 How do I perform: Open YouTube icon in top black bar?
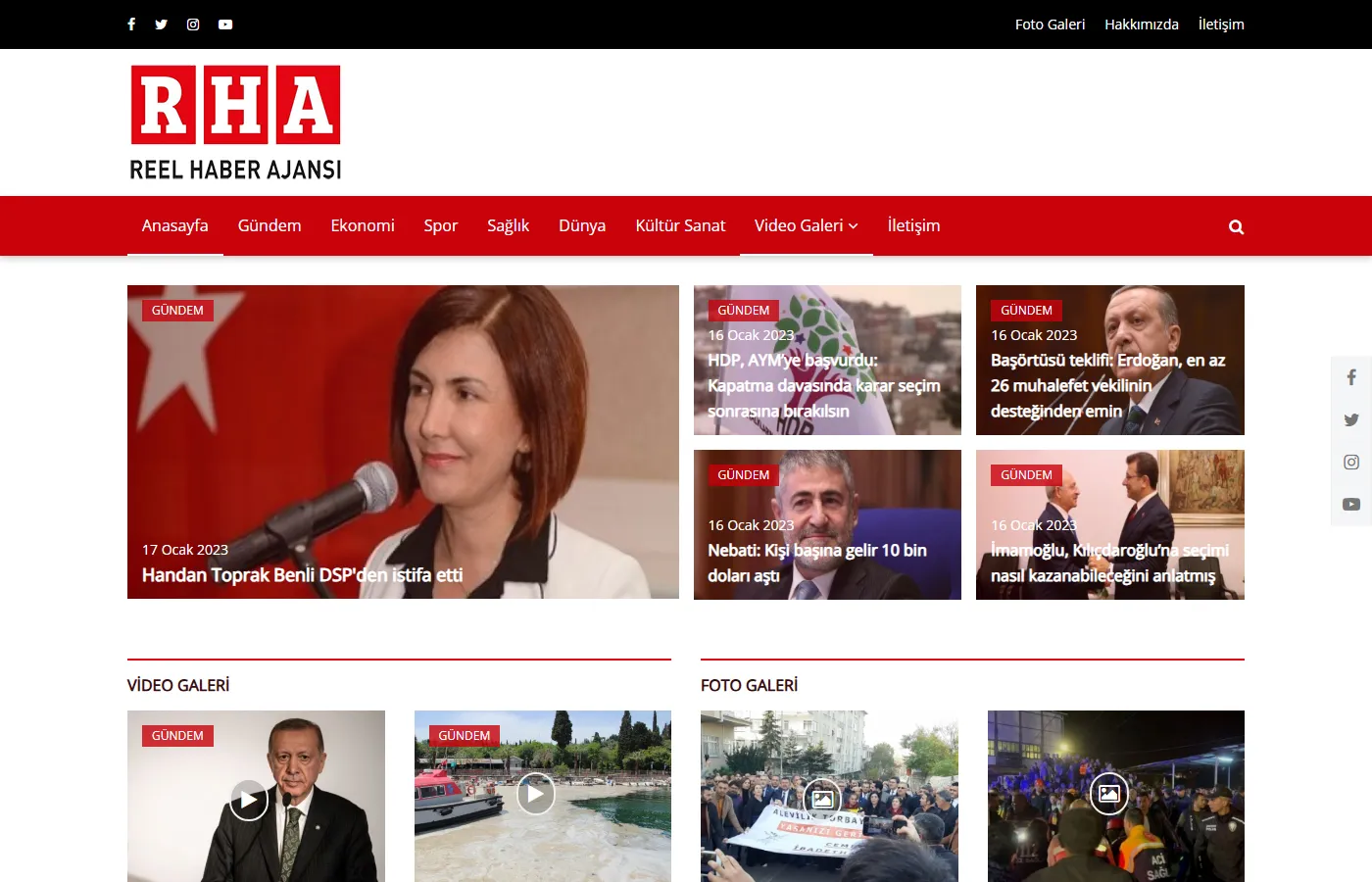tap(225, 24)
